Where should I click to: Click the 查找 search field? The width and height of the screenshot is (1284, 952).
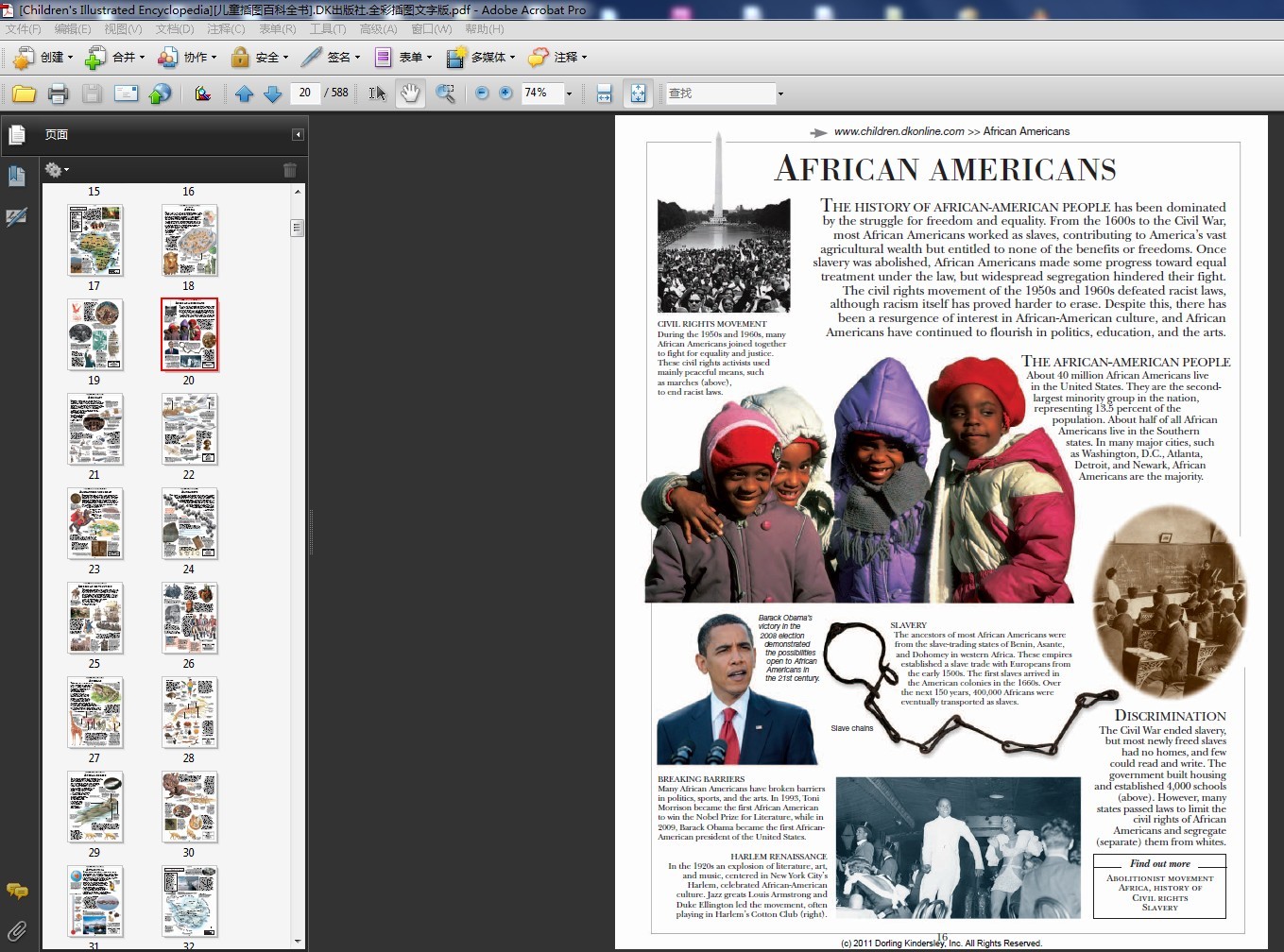[x=721, y=93]
